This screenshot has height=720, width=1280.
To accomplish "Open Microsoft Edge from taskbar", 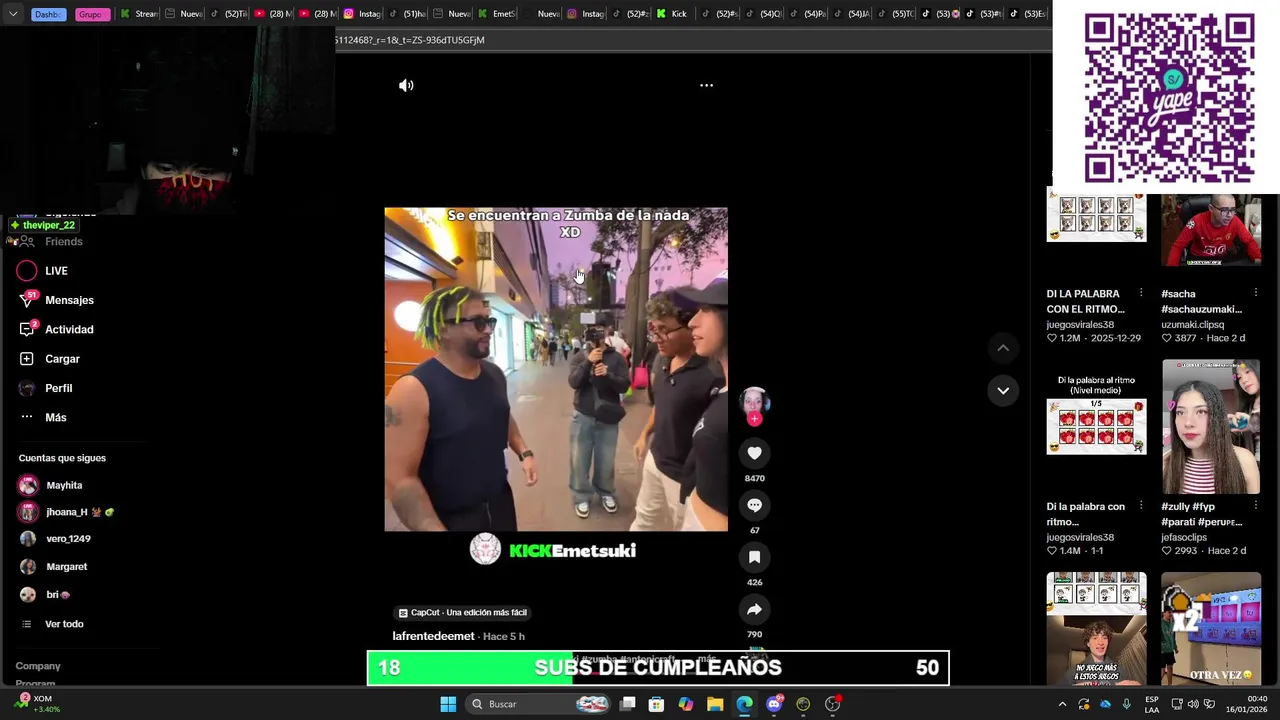I will [x=745, y=704].
